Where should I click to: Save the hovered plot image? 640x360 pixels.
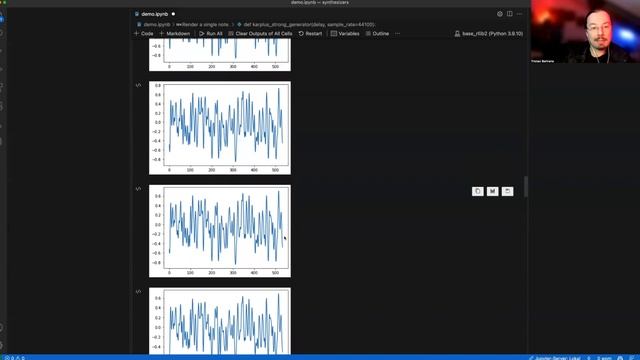507,191
